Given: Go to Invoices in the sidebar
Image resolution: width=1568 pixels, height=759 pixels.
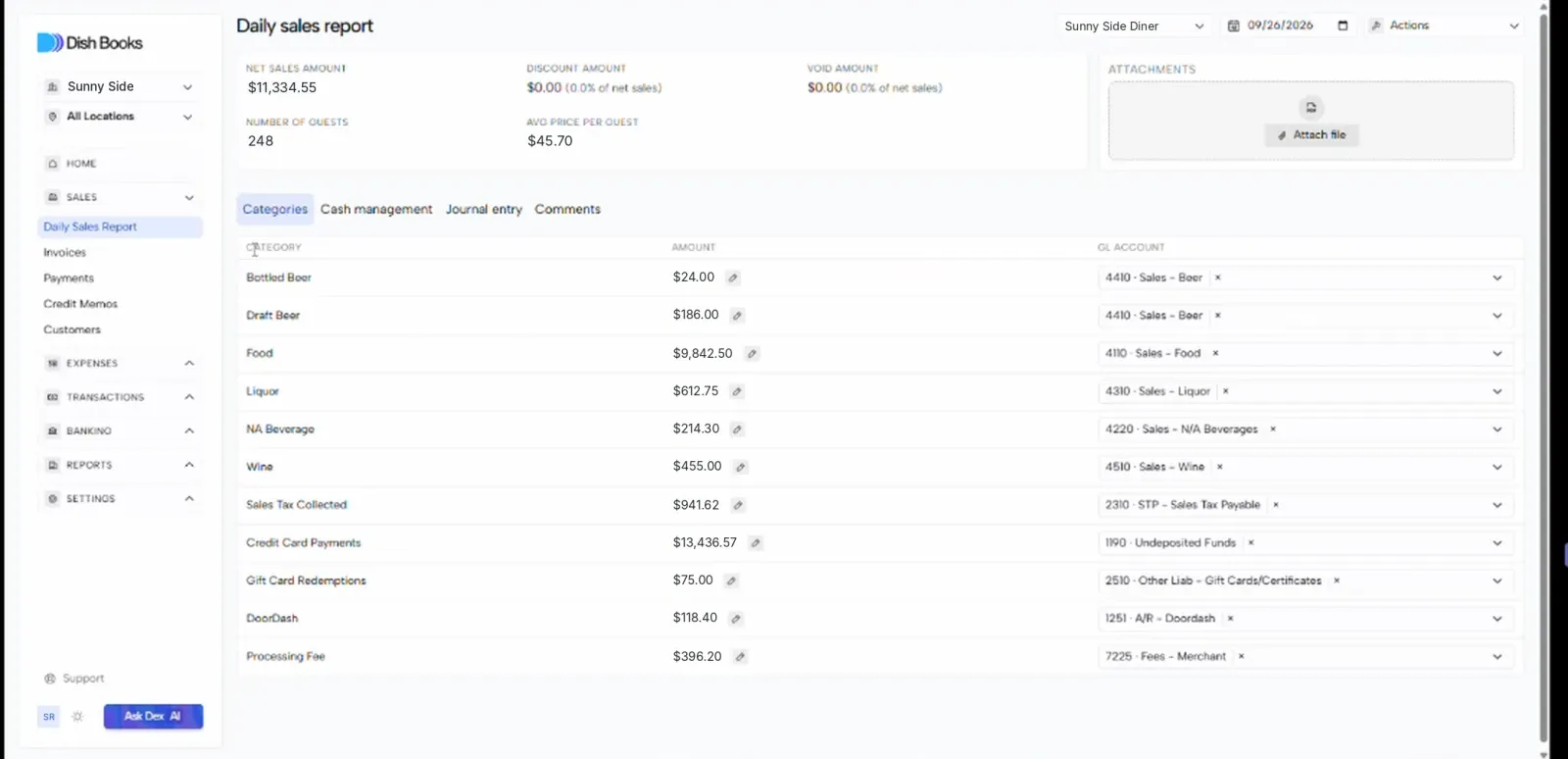Looking at the screenshot, I should (65, 253).
